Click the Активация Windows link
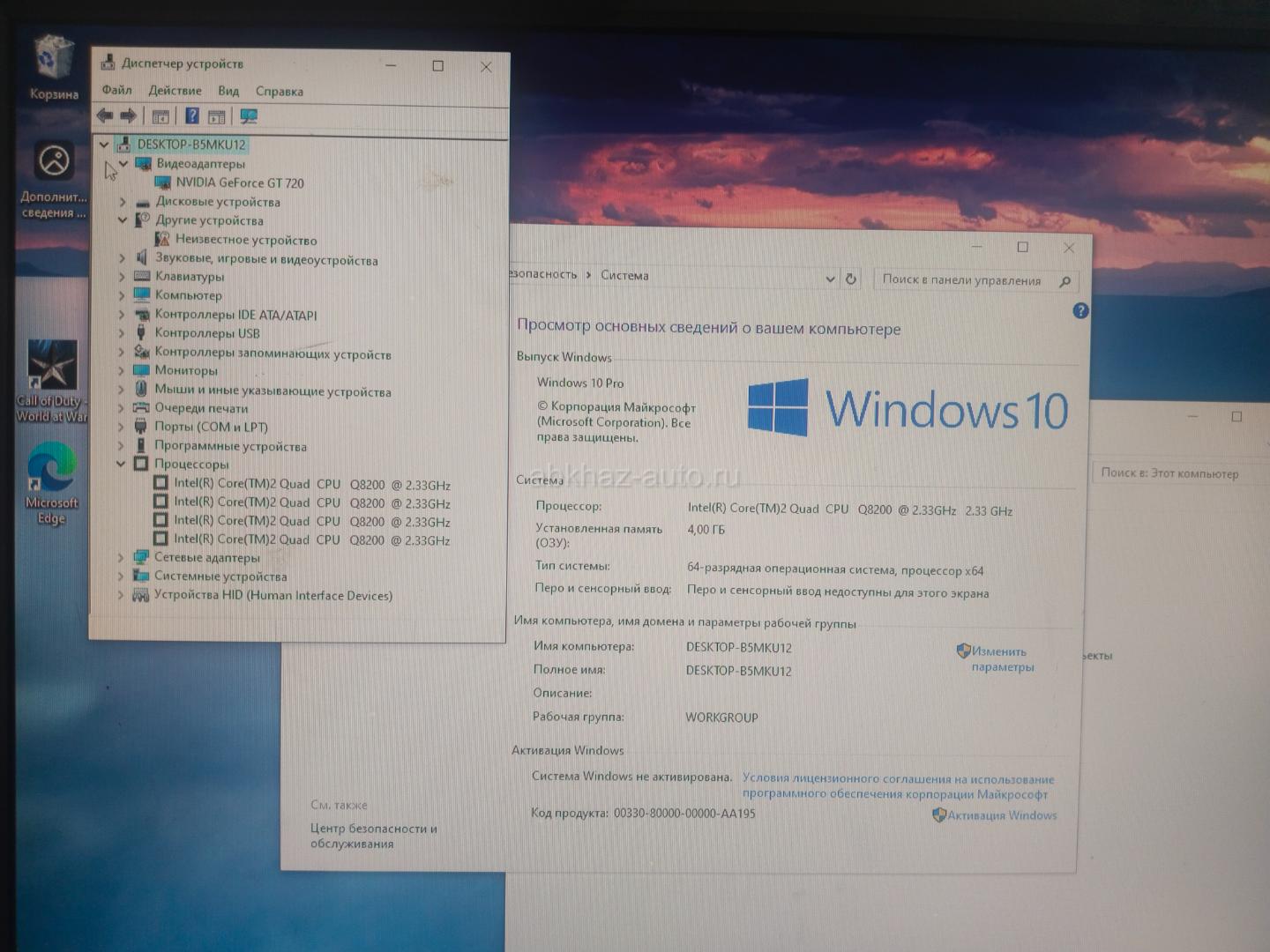 (1001, 815)
